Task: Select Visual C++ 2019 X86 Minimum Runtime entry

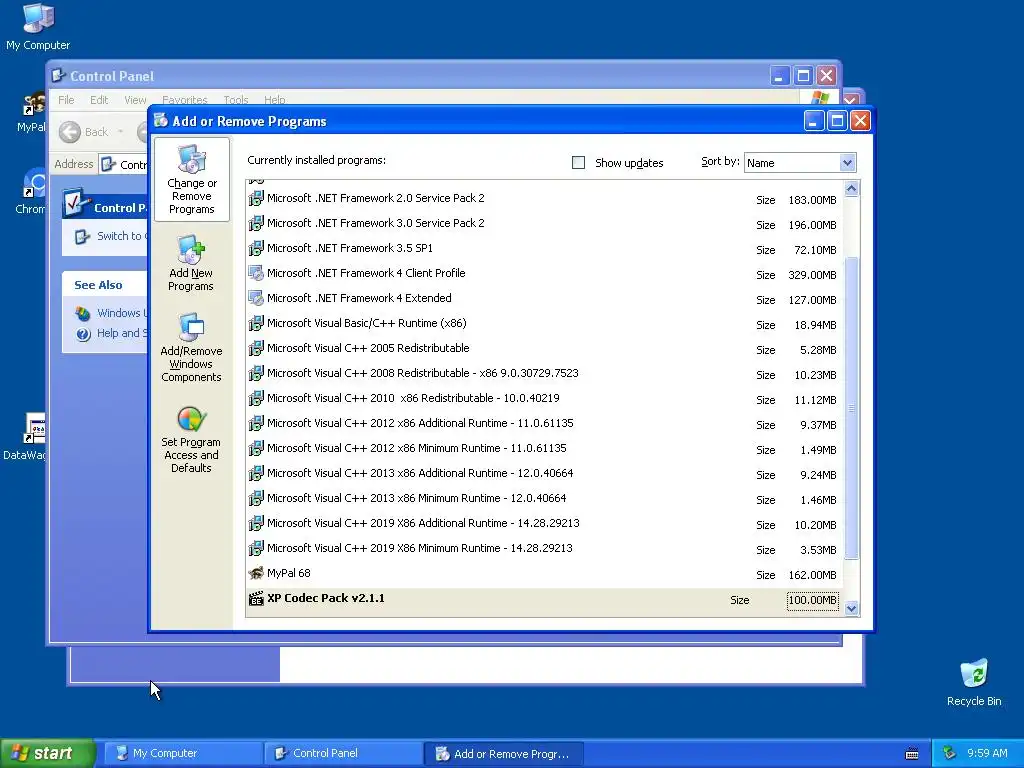Action: [x=545, y=549]
